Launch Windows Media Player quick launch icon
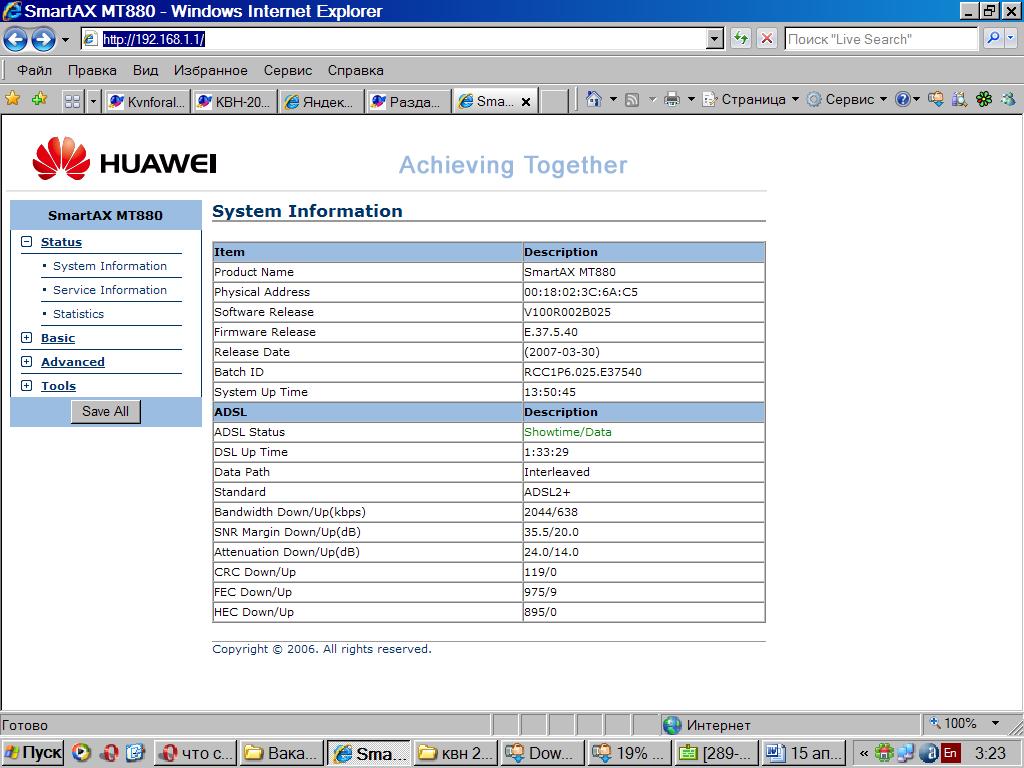Screen dimensions: 1024x768 tap(81, 753)
